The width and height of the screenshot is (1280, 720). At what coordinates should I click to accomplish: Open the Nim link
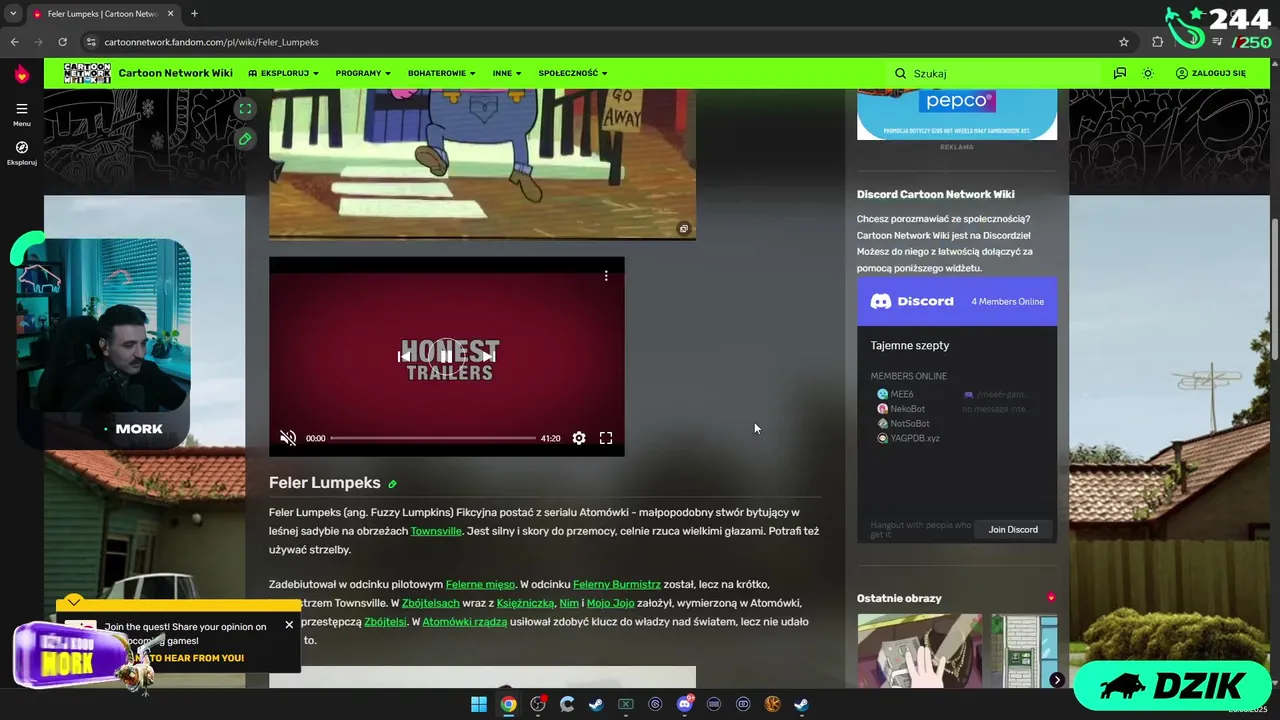click(569, 603)
